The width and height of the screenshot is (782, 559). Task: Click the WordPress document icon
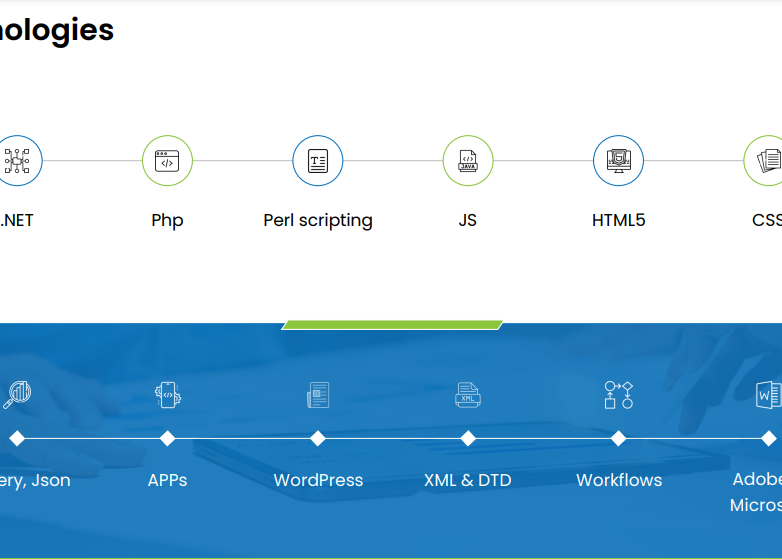318,395
